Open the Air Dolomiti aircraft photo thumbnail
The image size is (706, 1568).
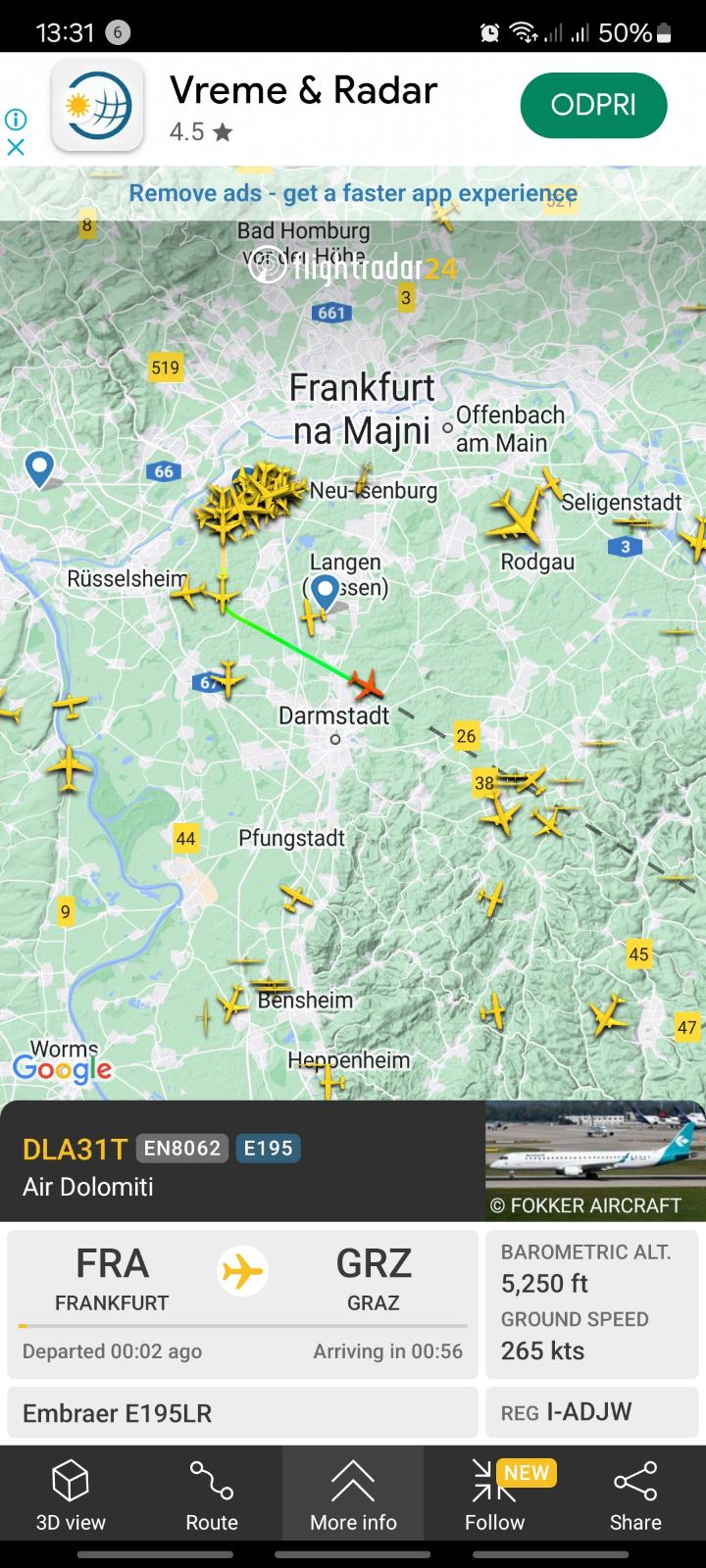click(x=595, y=1160)
